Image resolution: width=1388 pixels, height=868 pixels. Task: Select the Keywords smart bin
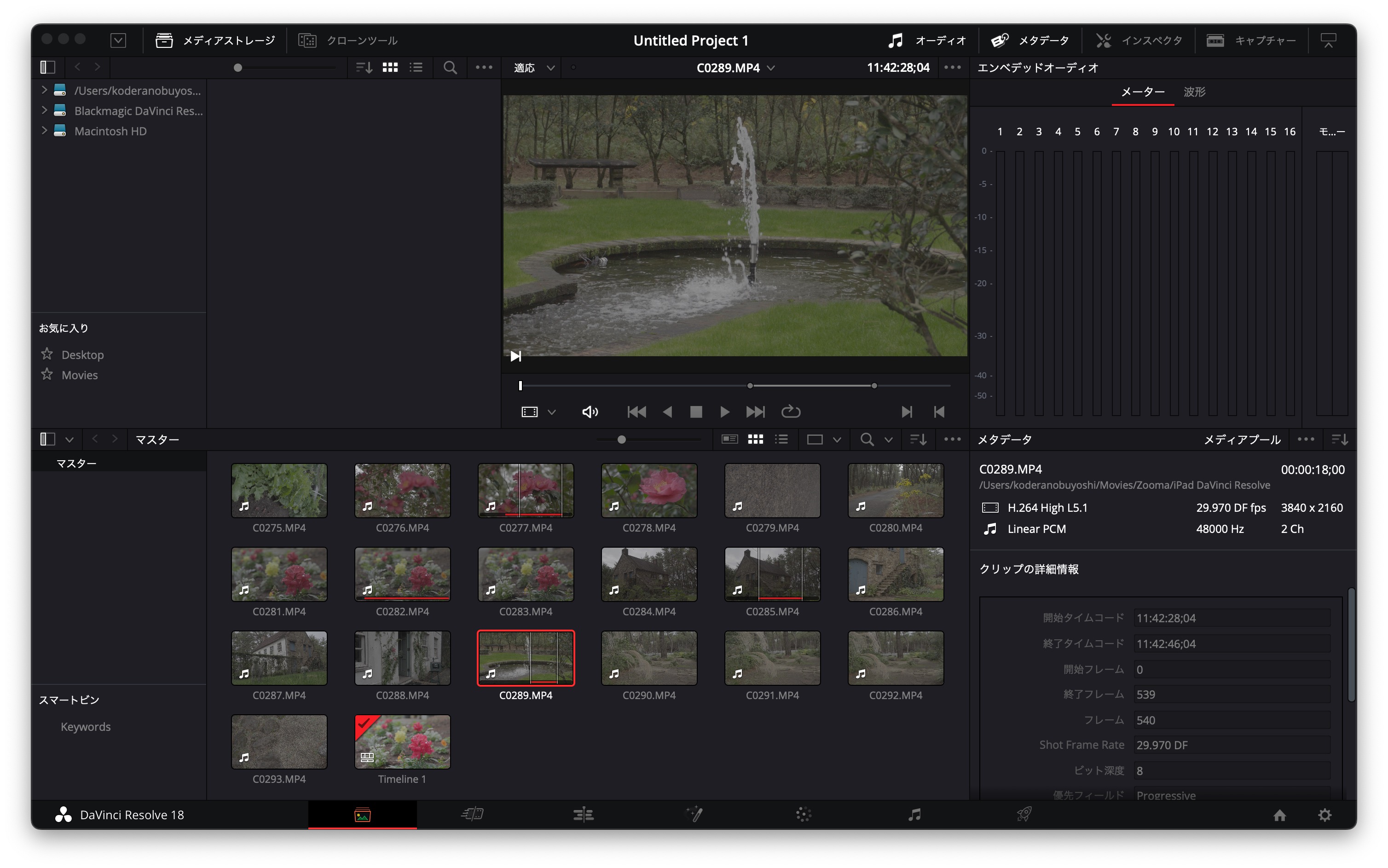86,726
